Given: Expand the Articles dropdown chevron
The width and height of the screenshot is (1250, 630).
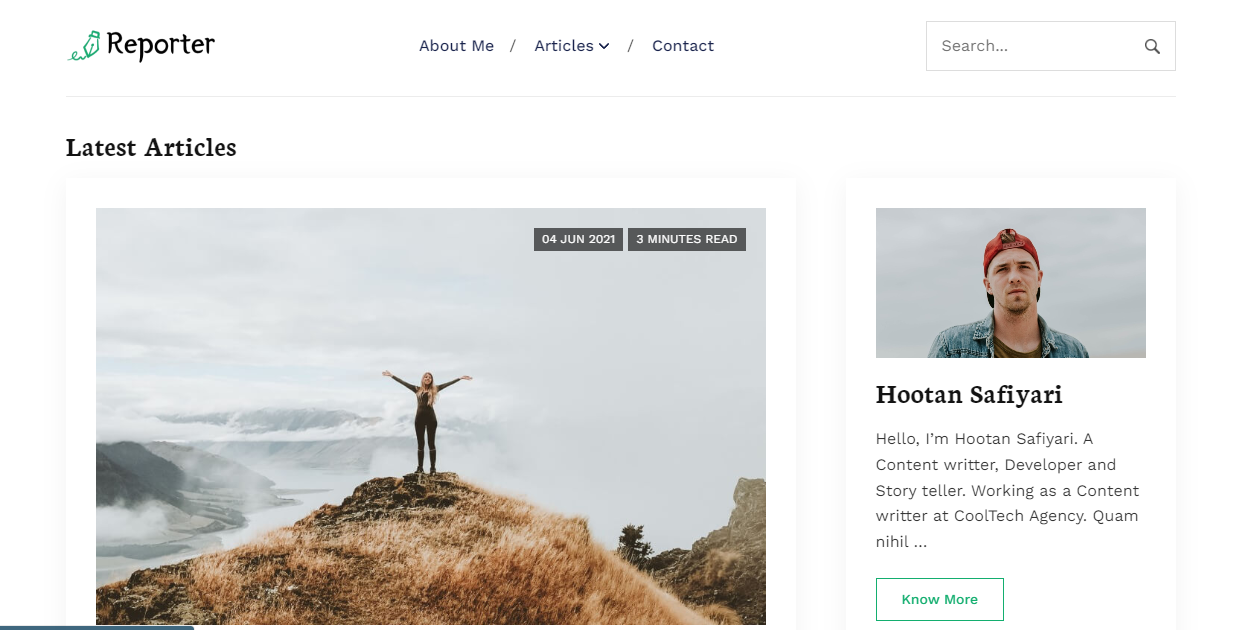Looking at the screenshot, I should coord(604,46).
